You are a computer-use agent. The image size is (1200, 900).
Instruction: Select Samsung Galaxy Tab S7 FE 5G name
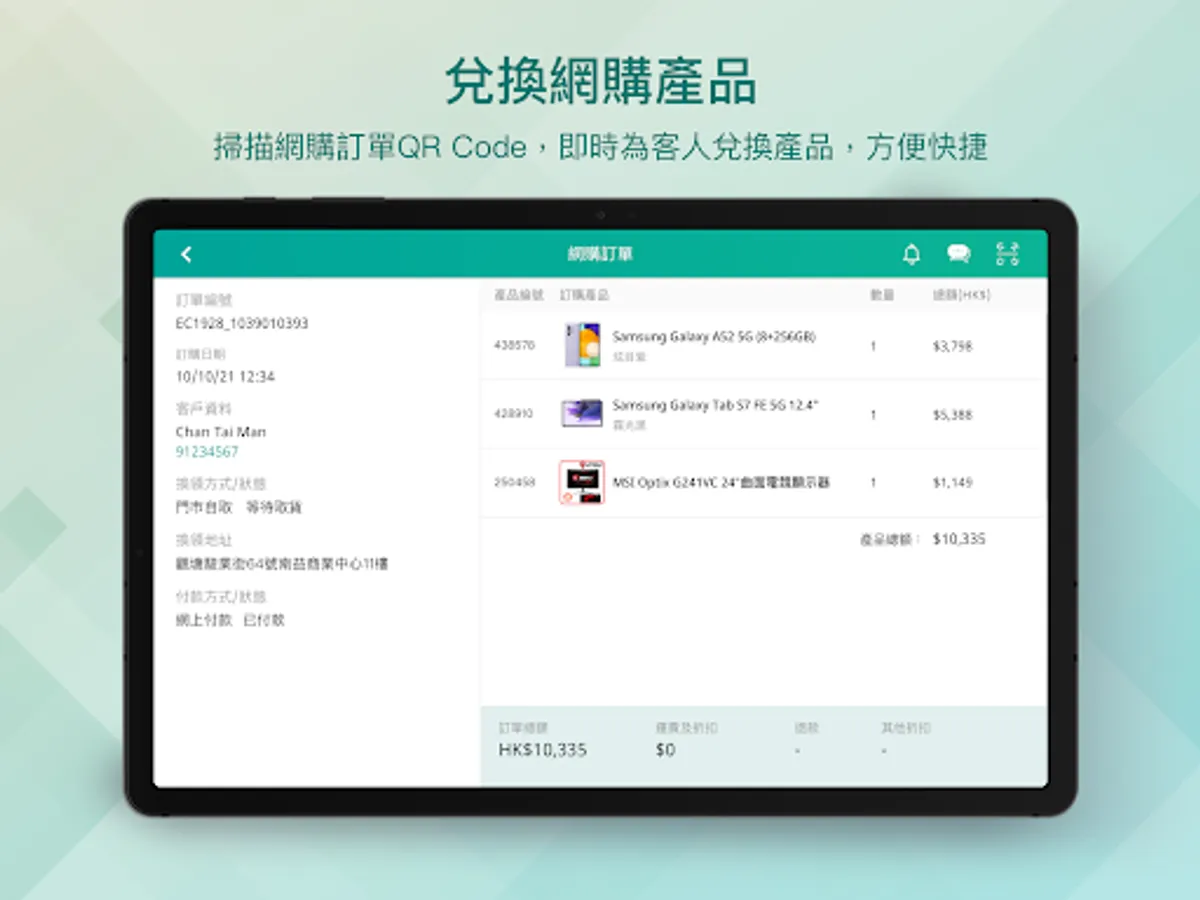716,405
